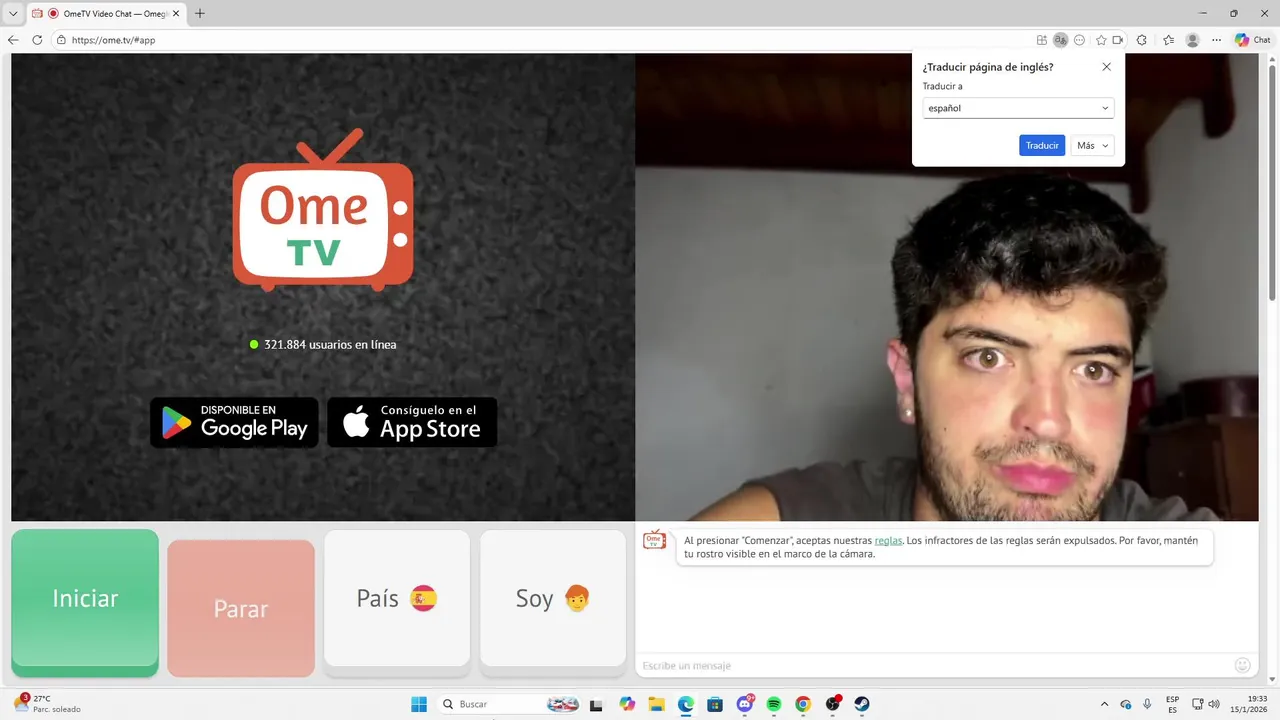Open the Windows Start menu
The image size is (1280, 720).
(x=418, y=704)
